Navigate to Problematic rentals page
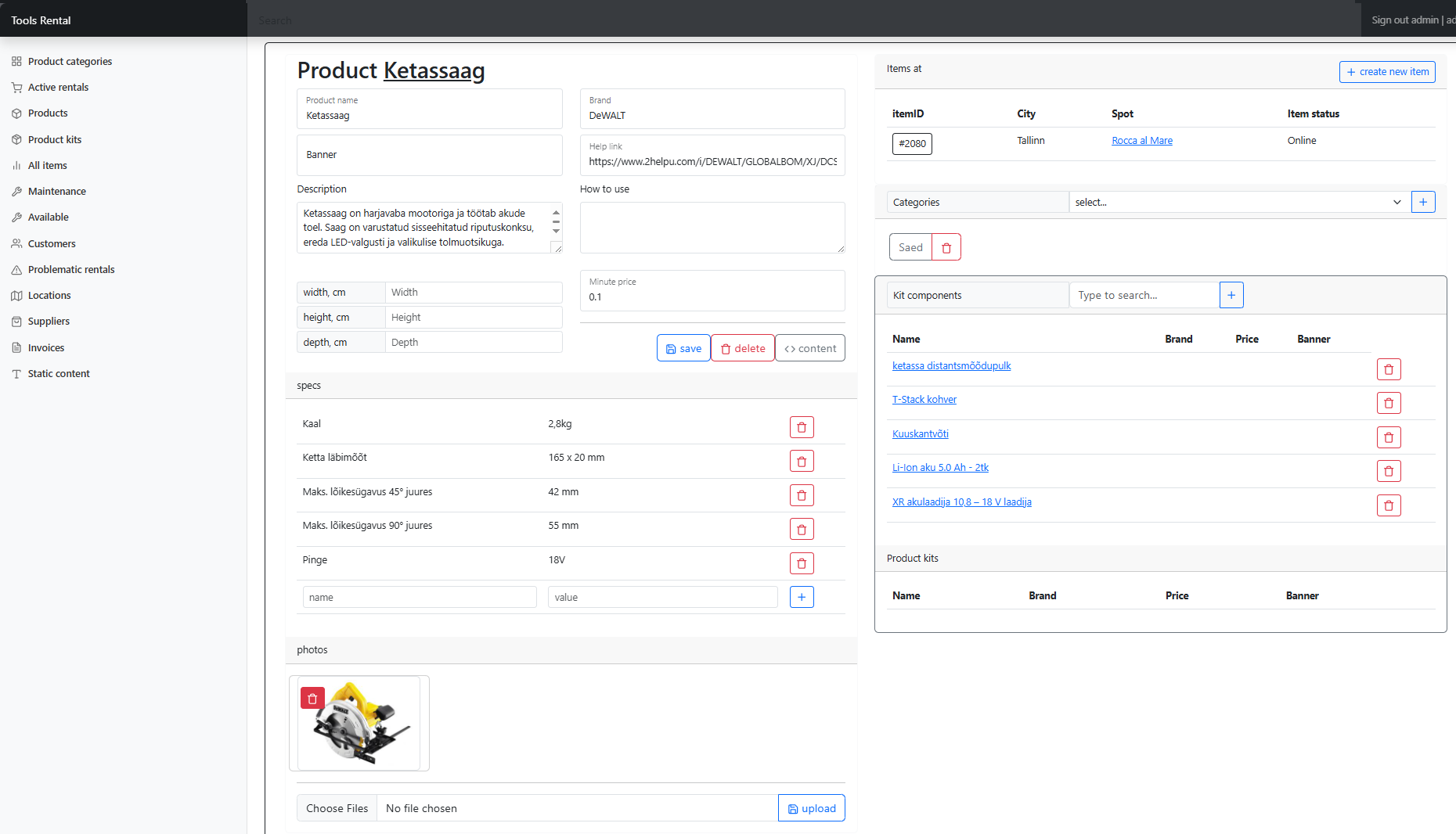This screenshot has width=1456, height=834. (x=70, y=269)
